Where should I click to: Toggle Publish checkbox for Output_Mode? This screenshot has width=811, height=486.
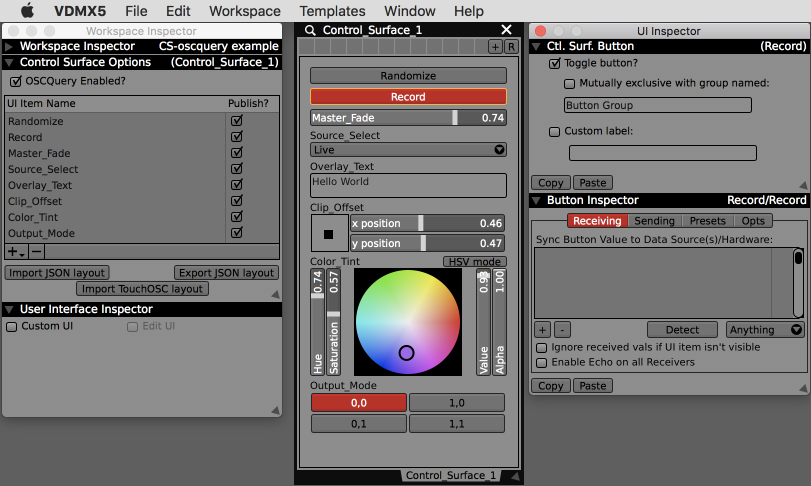(237, 233)
